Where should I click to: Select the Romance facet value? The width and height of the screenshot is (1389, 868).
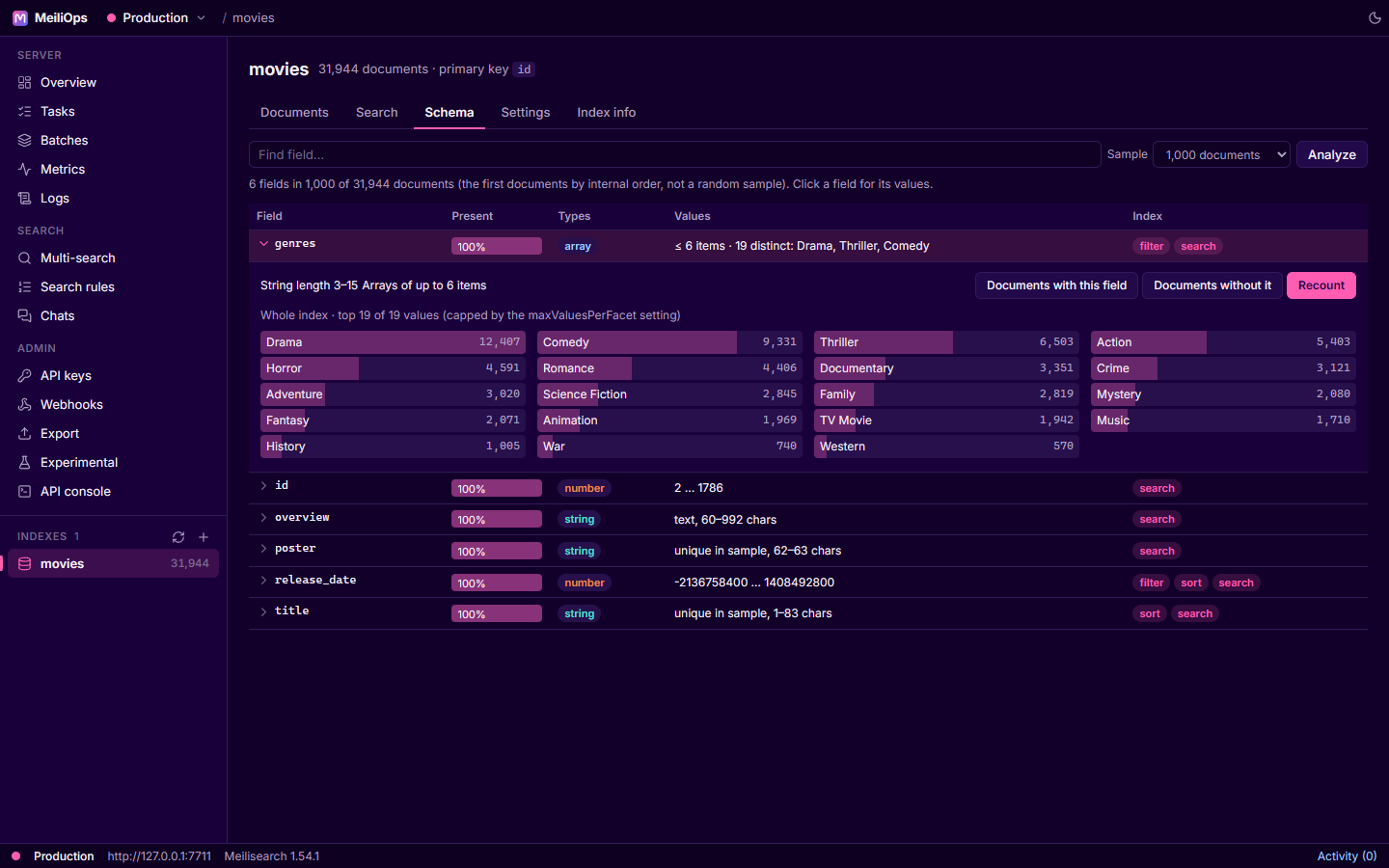pyautogui.click(x=669, y=368)
